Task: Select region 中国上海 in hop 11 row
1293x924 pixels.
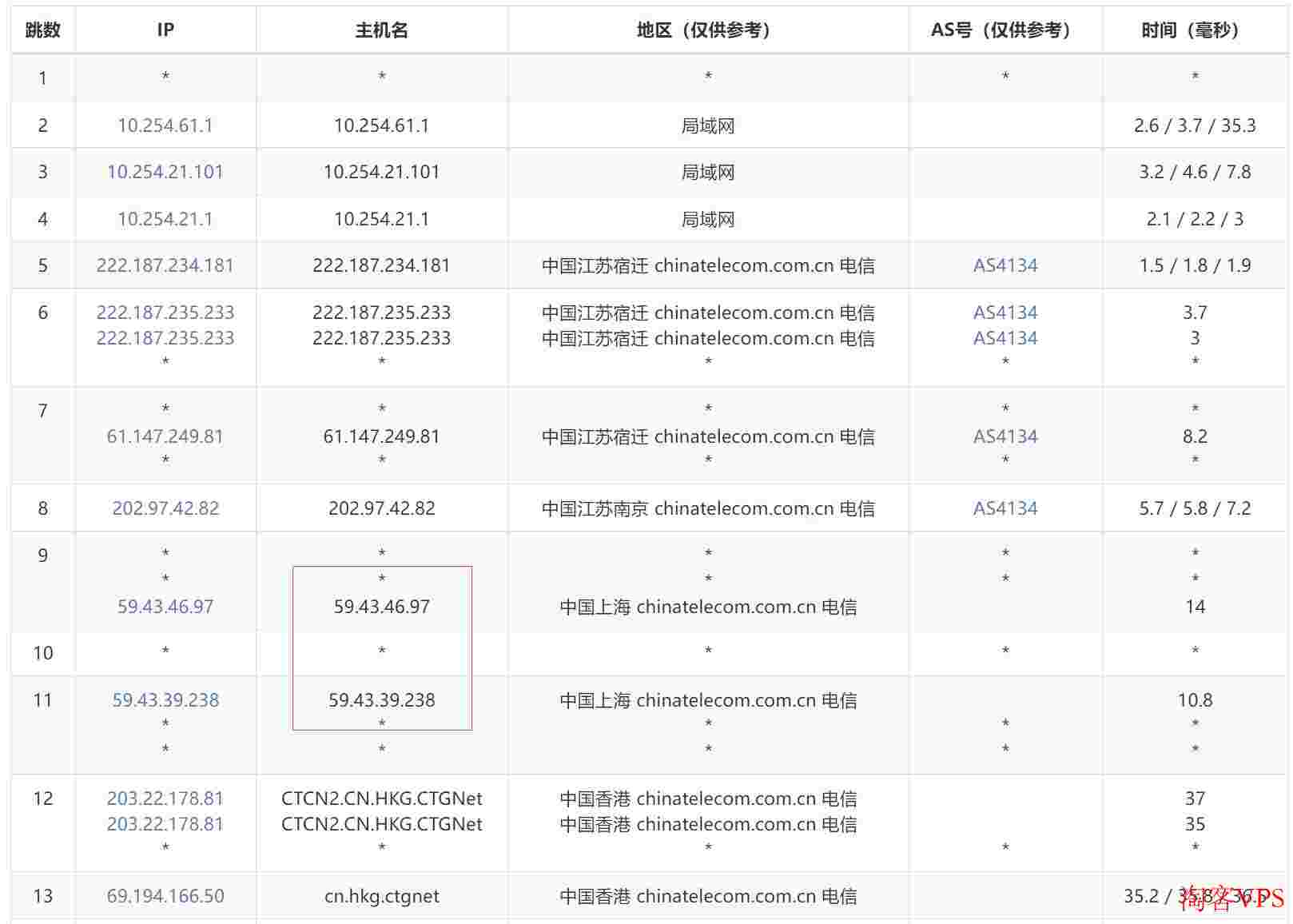Action: (708, 700)
